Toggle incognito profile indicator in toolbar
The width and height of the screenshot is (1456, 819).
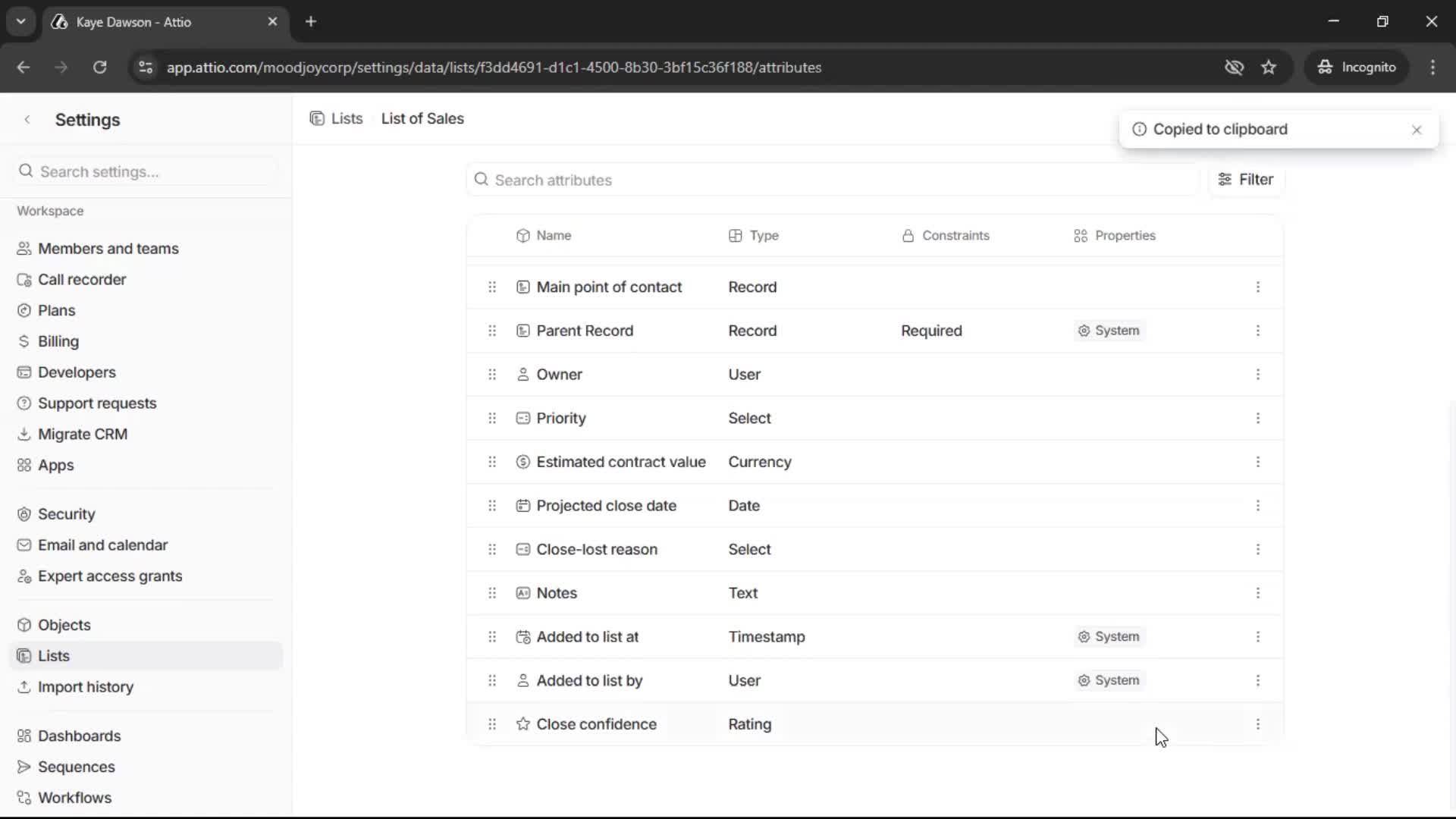1357,67
